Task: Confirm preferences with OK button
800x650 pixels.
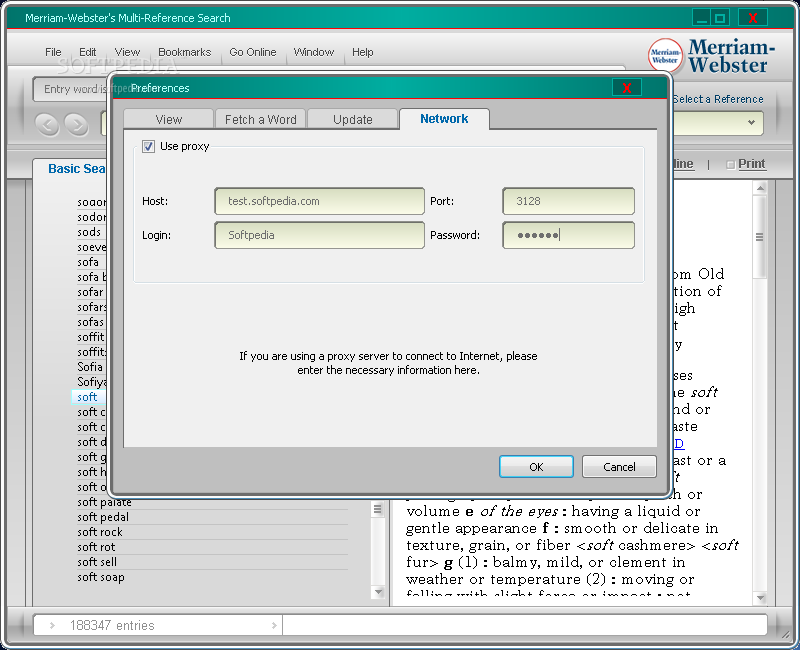Action: click(536, 467)
